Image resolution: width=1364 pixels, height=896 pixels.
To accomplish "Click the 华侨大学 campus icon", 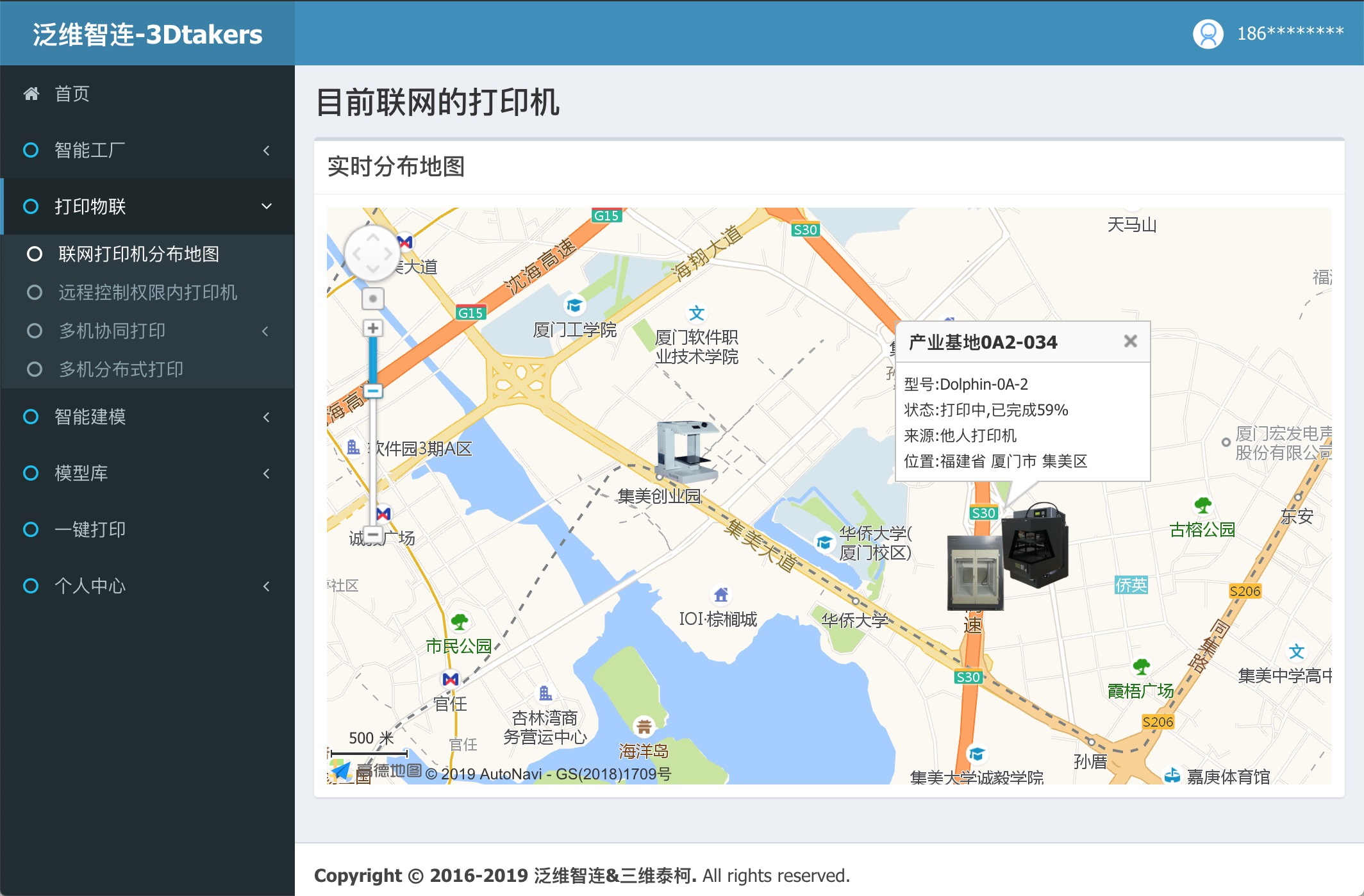I will (824, 543).
